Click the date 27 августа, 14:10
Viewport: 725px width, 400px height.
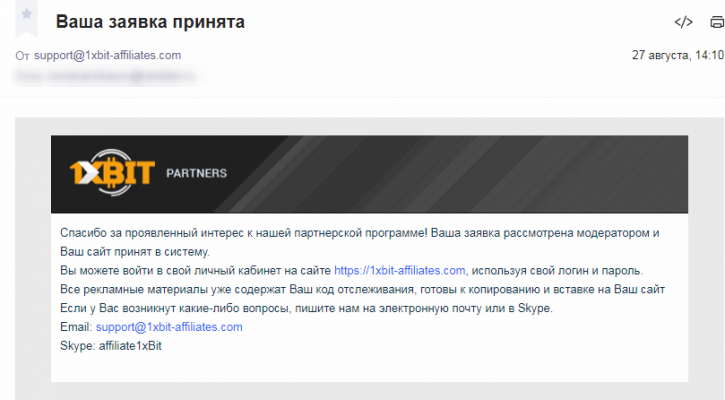(x=678, y=55)
